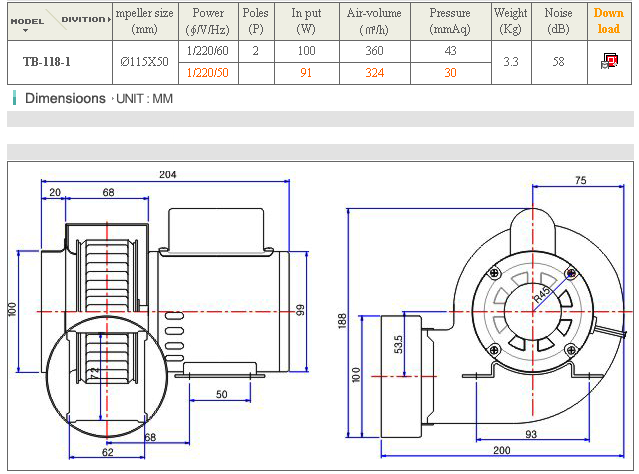The image size is (639, 474).
Task: Click the R45 radius label on motor
Action: [x=541, y=296]
